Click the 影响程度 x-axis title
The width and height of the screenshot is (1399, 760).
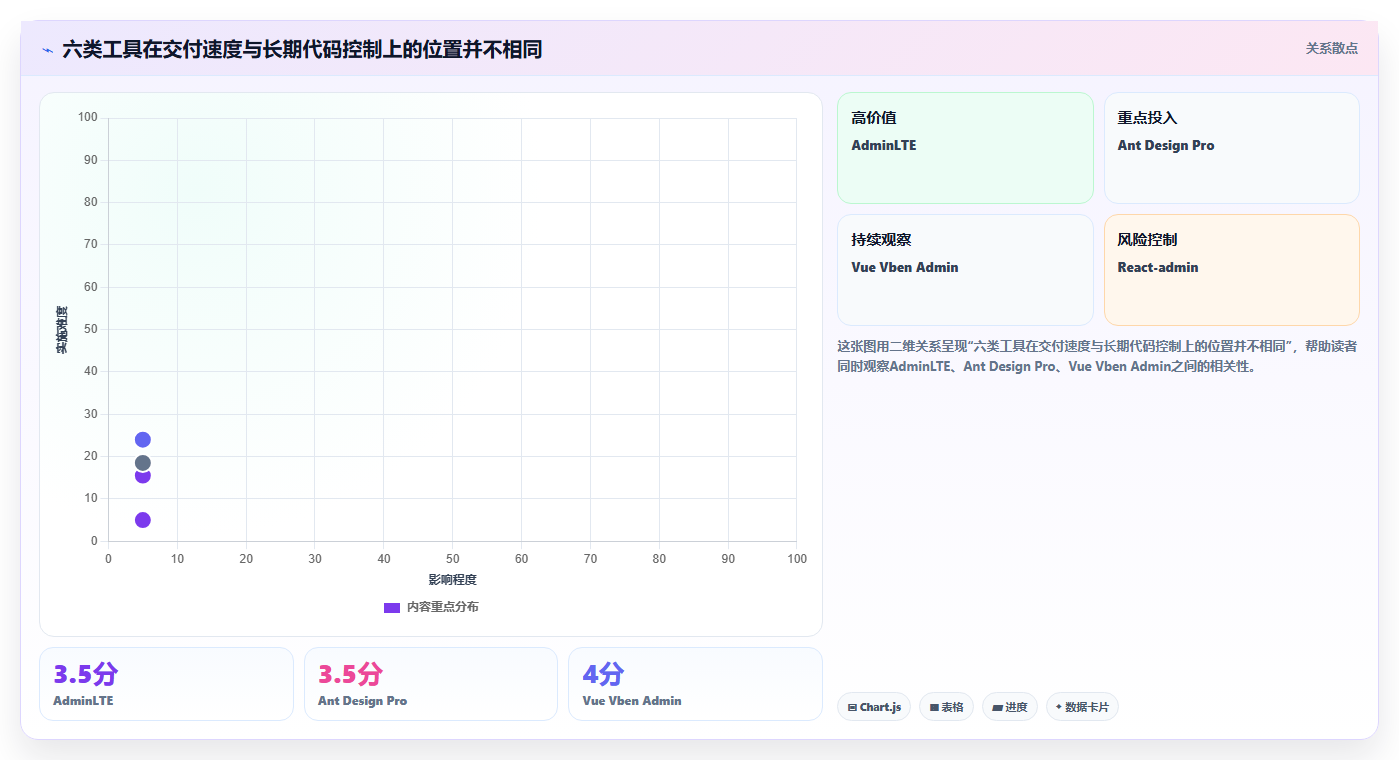(x=453, y=580)
